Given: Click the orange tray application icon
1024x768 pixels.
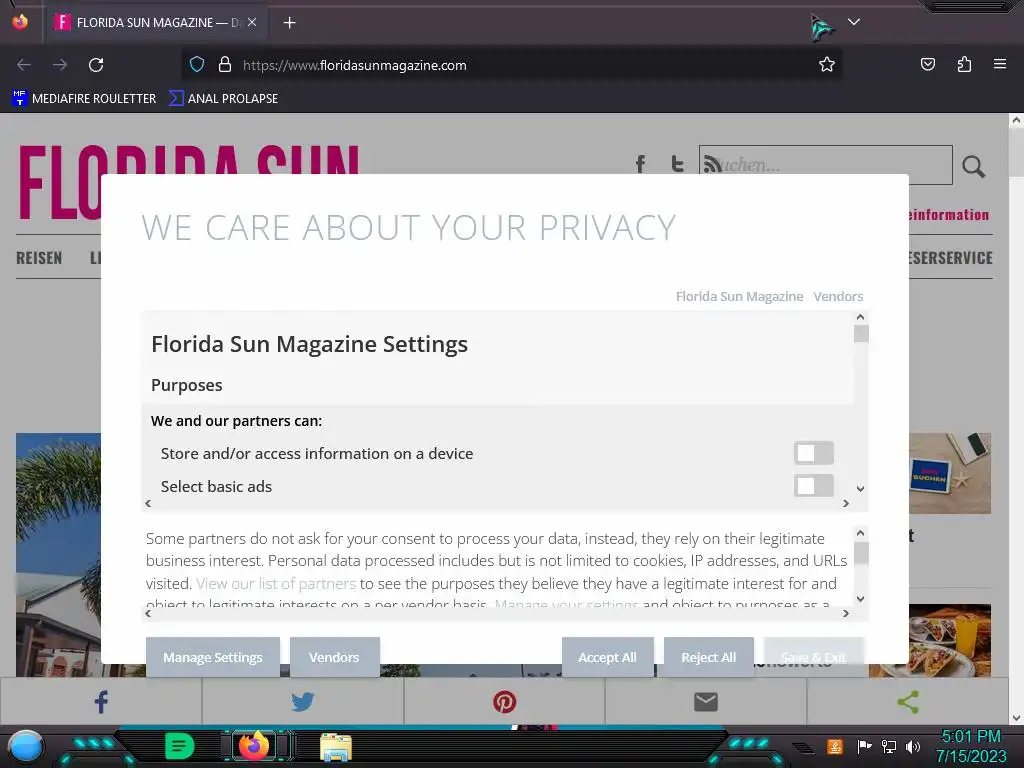Looking at the screenshot, I should (835, 746).
